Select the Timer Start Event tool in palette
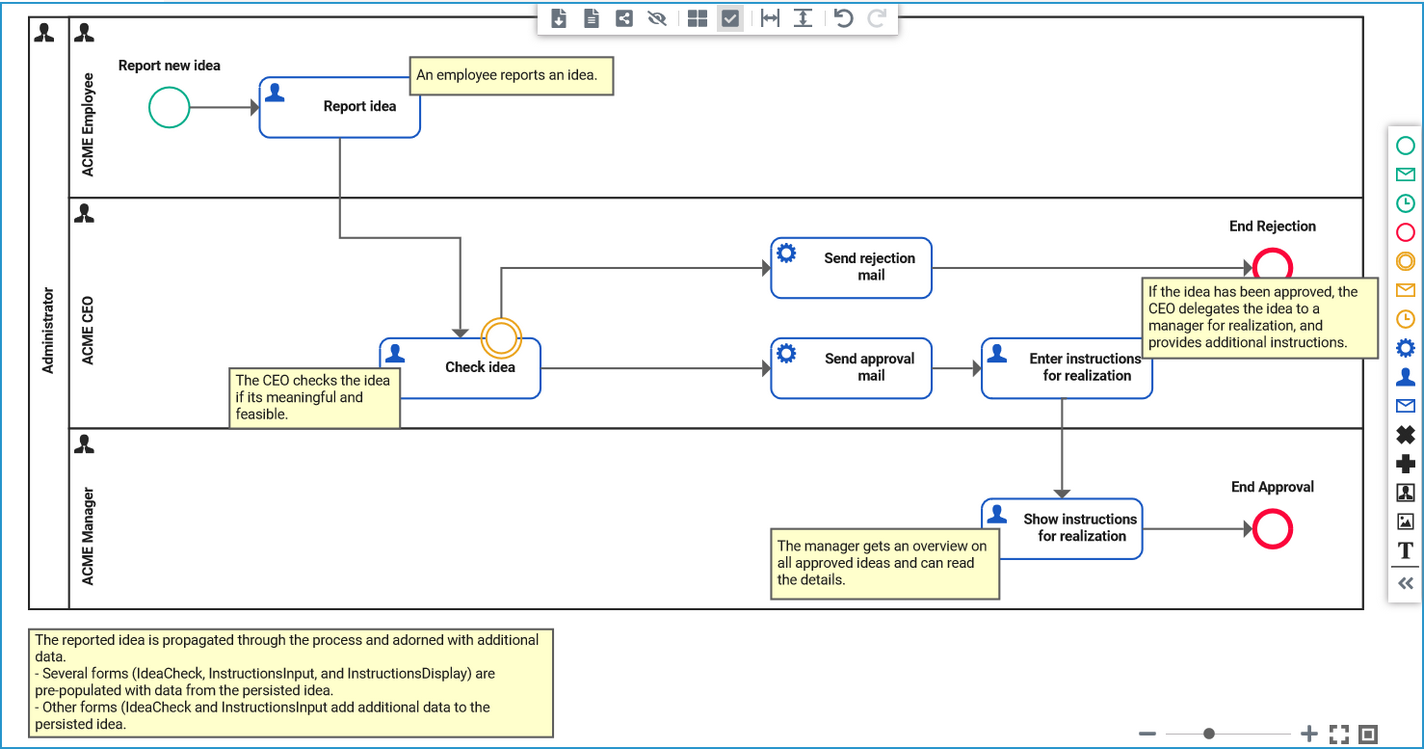 pyautogui.click(x=1404, y=203)
